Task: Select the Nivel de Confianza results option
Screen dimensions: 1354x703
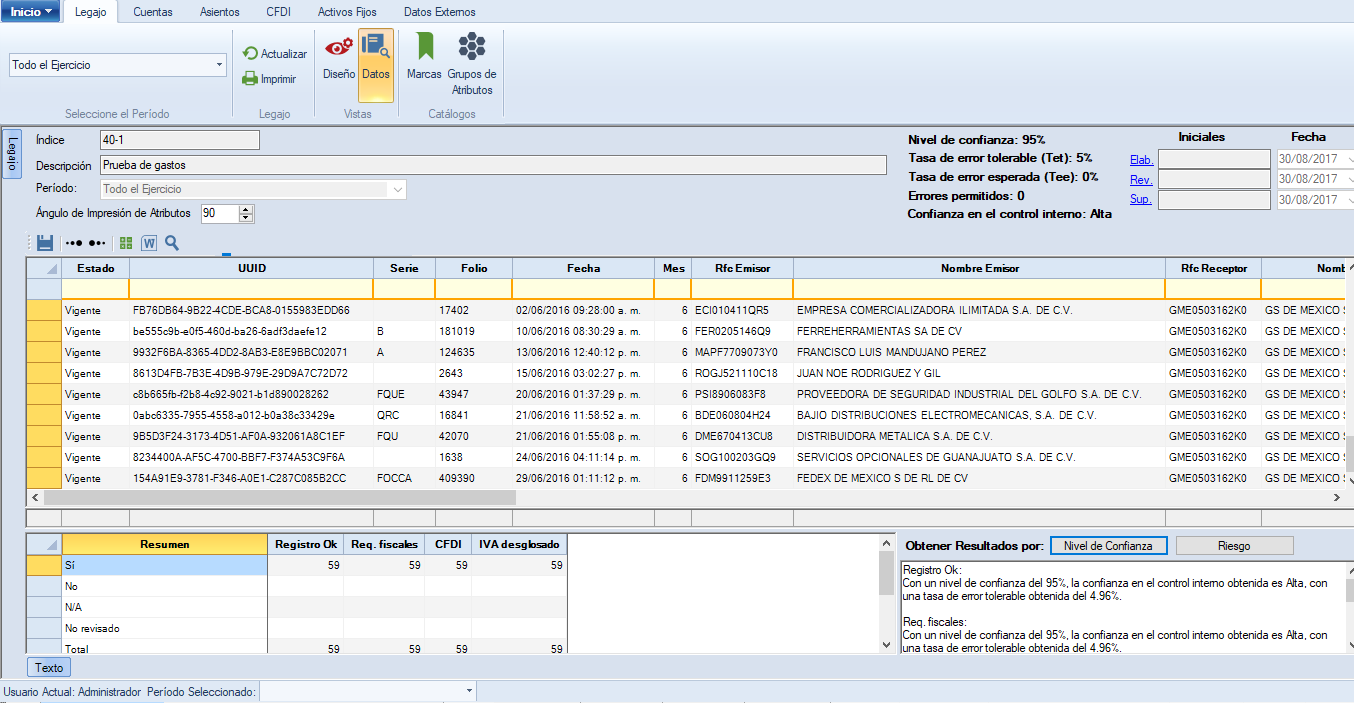Action: [1109, 546]
